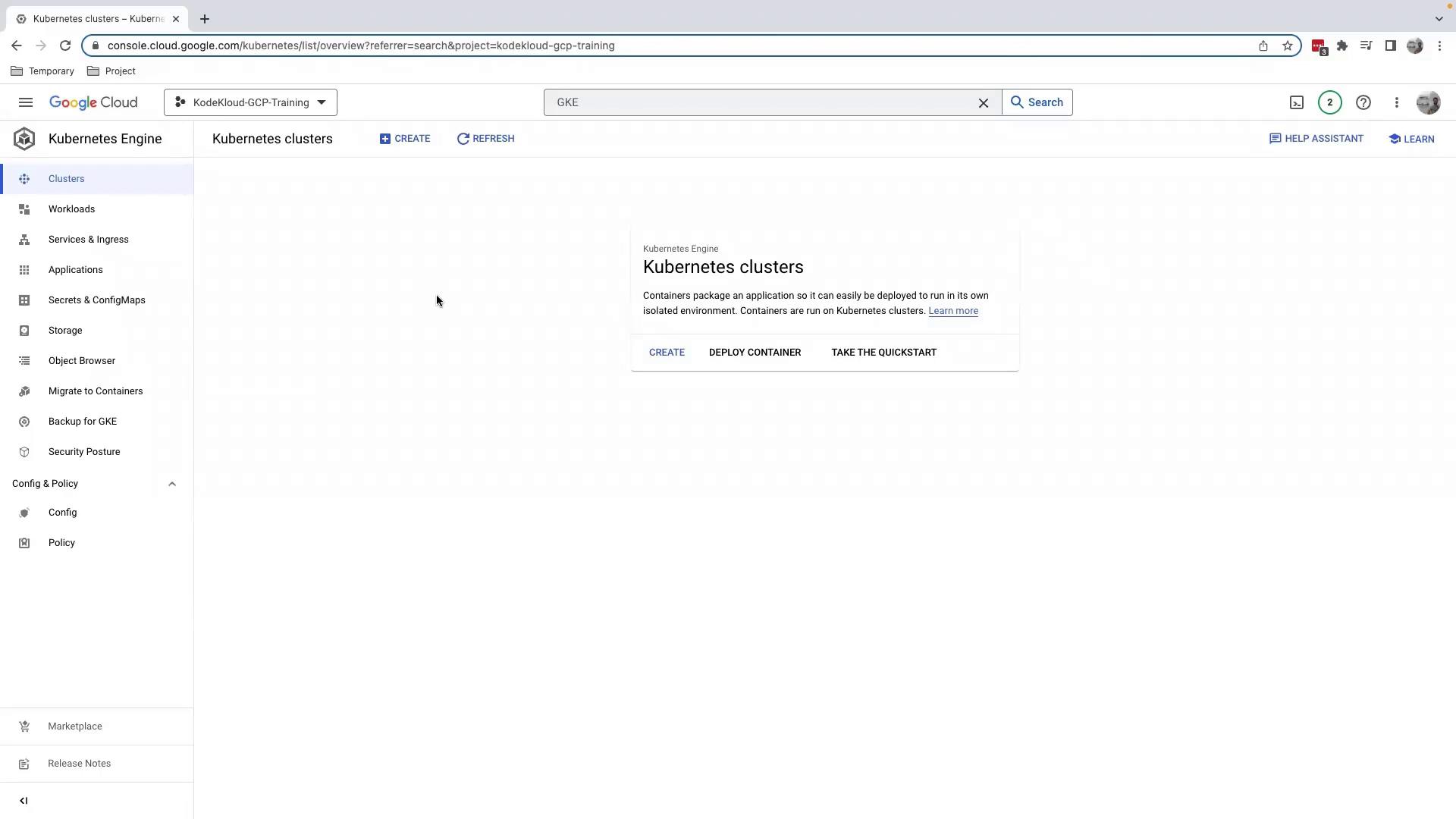The width and height of the screenshot is (1456, 819).
Task: Click the notifications badge showing 2
Action: pyautogui.click(x=1329, y=102)
